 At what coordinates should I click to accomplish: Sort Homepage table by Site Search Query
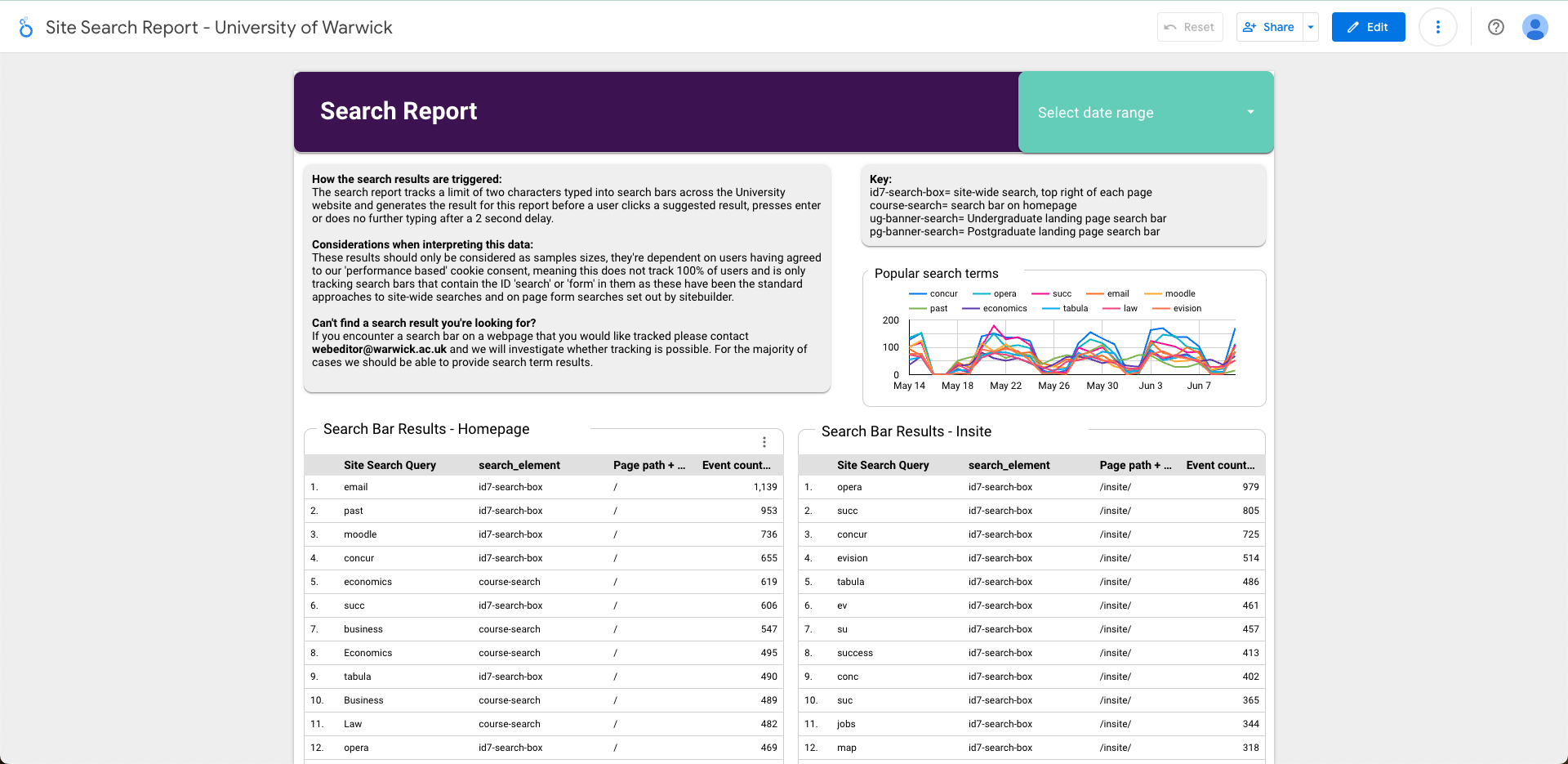click(390, 465)
